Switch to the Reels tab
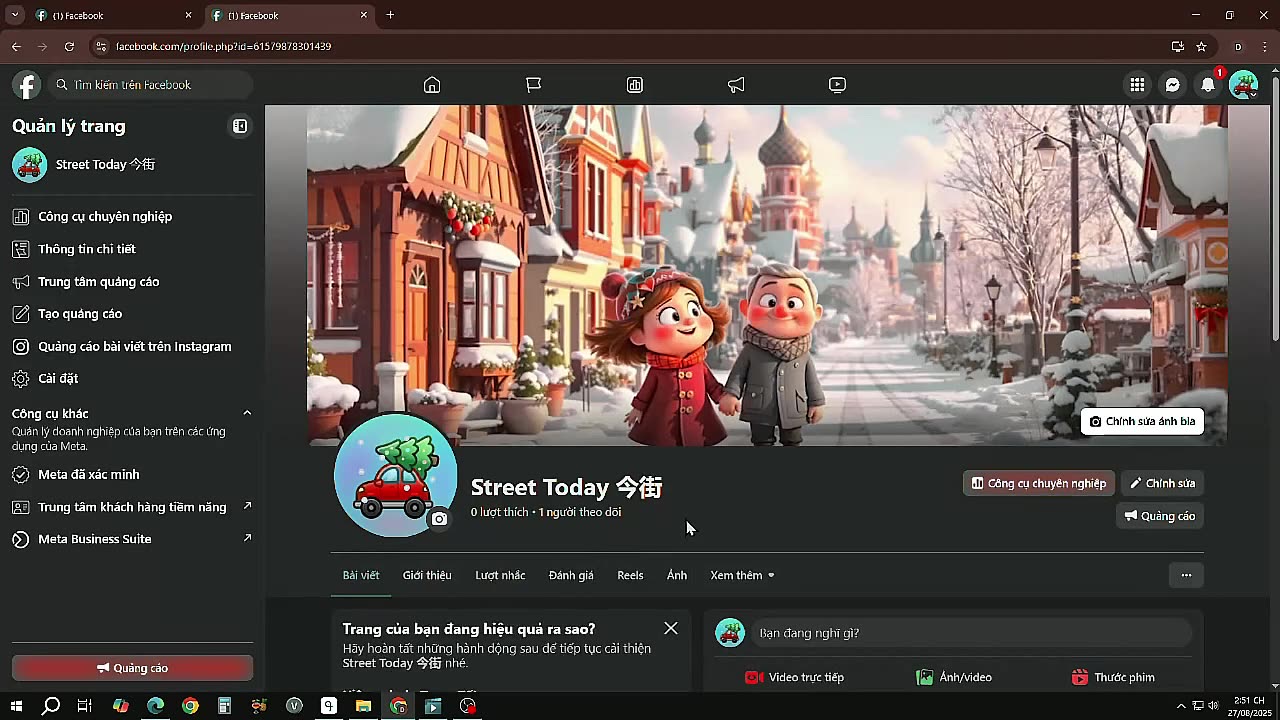Screen dimensions: 1280x720 [630, 575]
